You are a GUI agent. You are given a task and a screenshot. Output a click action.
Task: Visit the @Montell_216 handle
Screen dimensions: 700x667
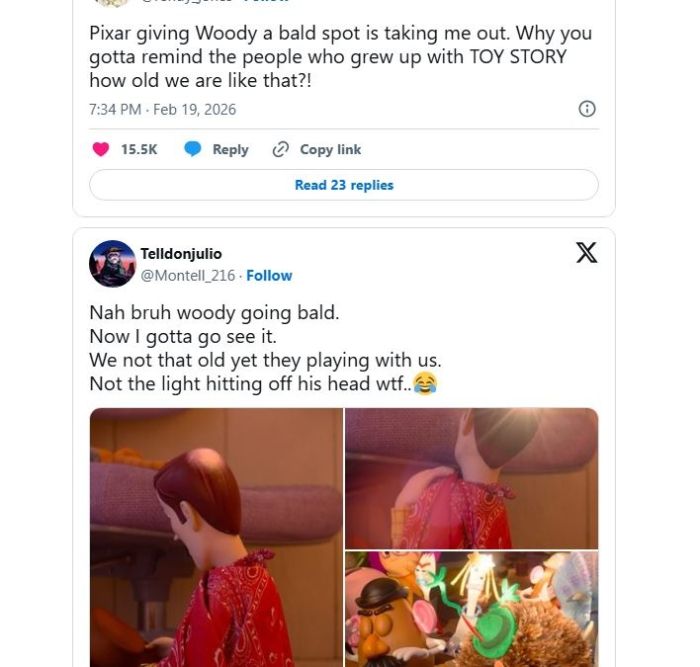click(188, 275)
